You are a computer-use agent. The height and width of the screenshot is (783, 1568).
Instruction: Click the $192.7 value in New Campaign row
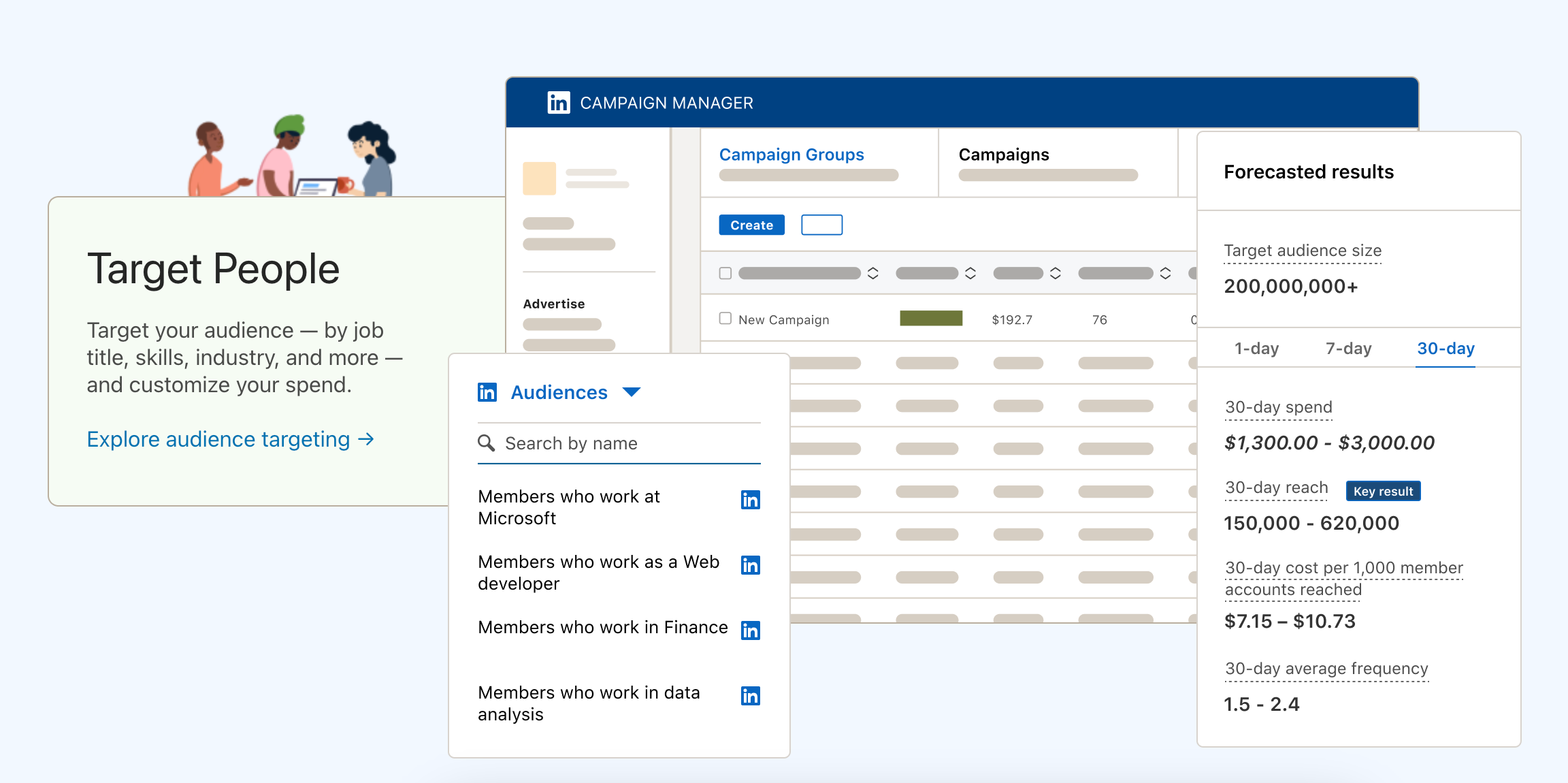coord(1011,319)
